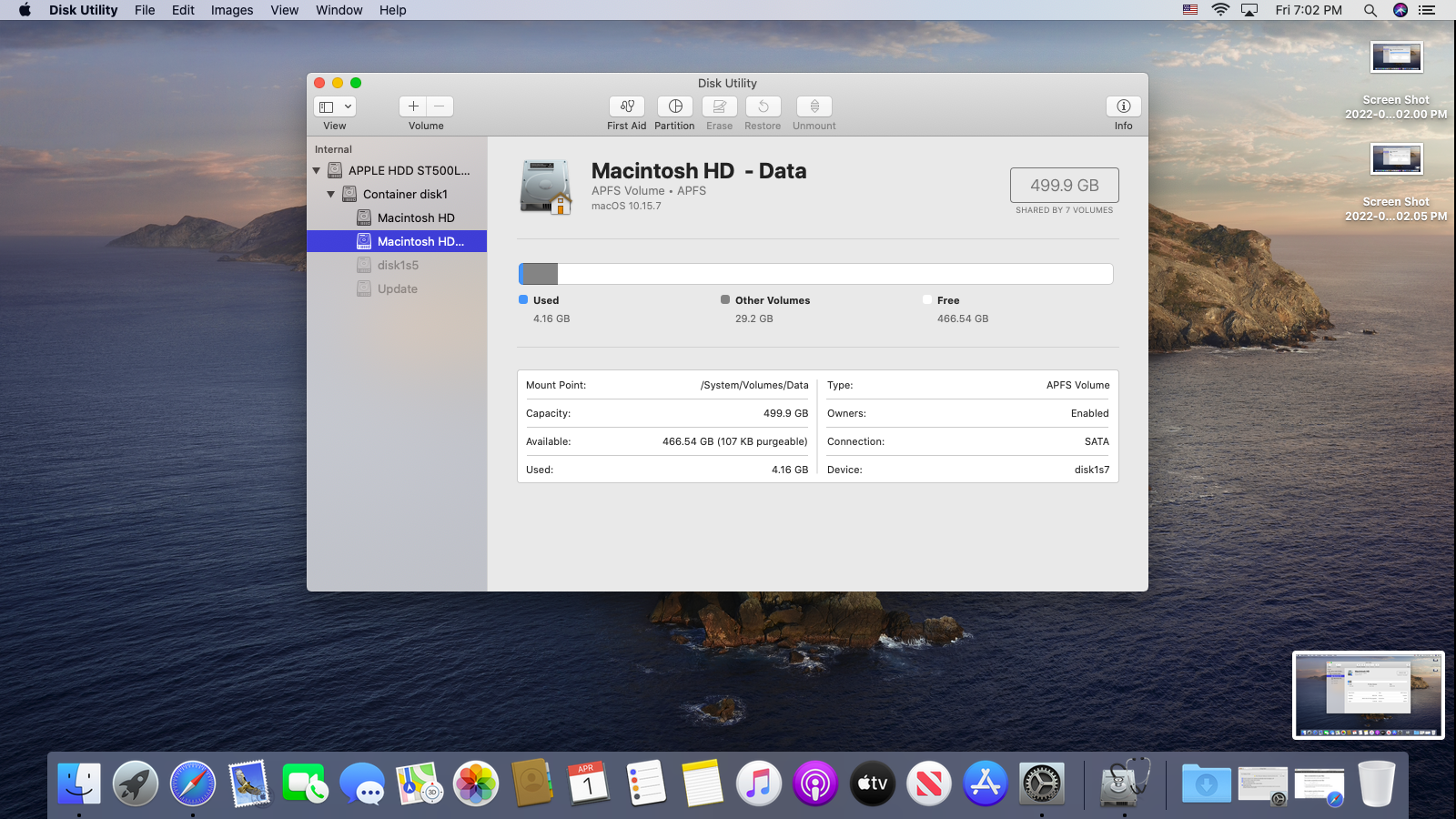This screenshot has width=1456, height=819.
Task: Run First Aid on the selected volume
Action: pyautogui.click(x=627, y=106)
